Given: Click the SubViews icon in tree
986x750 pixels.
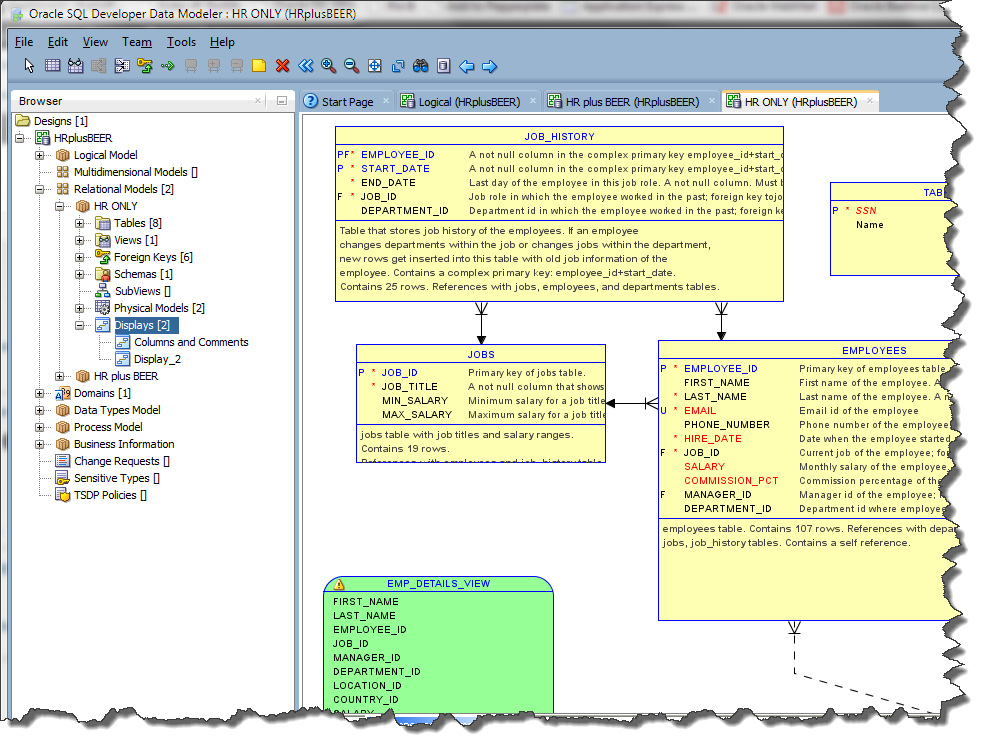Looking at the screenshot, I should [102, 290].
